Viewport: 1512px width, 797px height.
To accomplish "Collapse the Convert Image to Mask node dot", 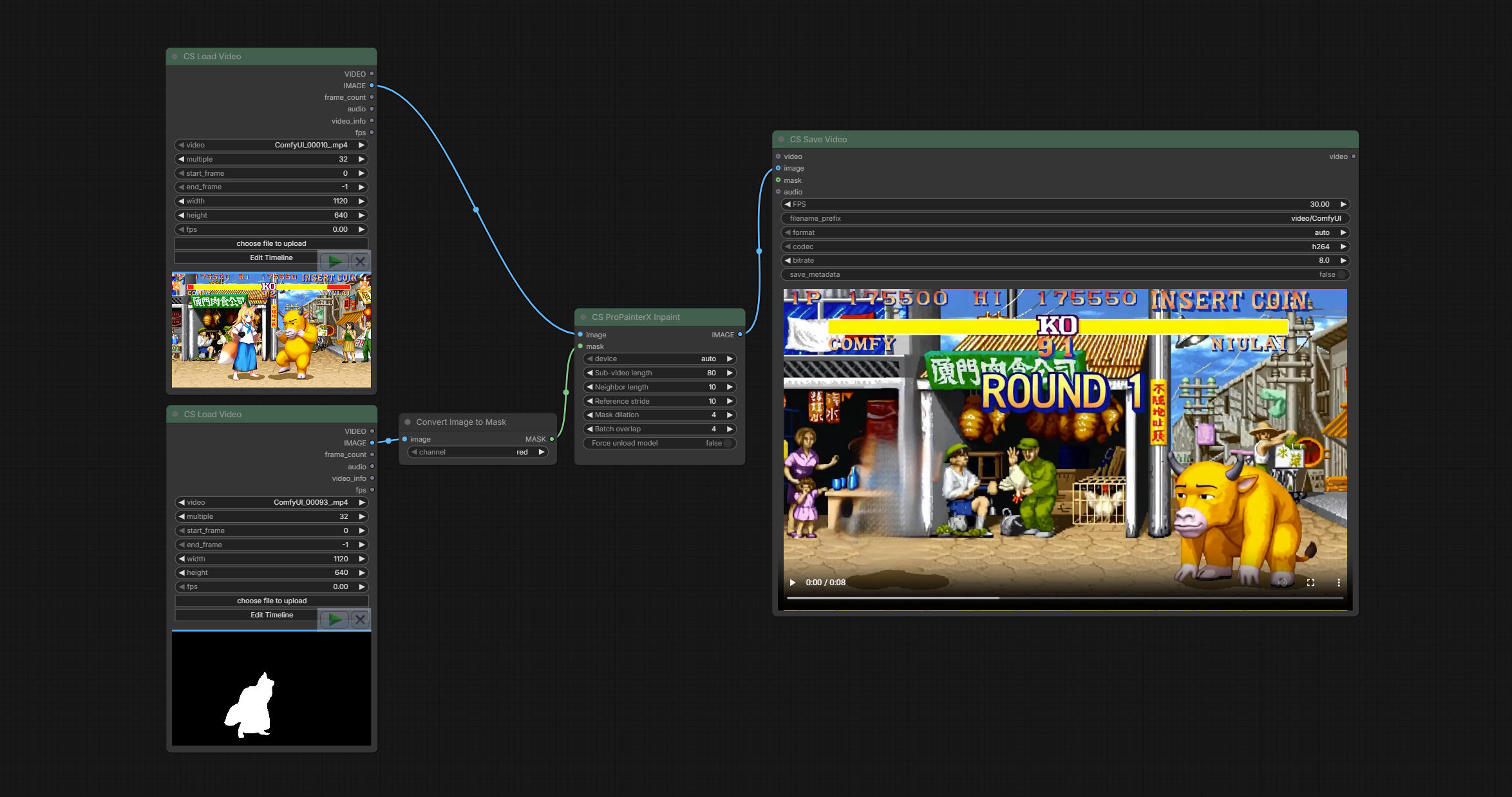I will 408,422.
